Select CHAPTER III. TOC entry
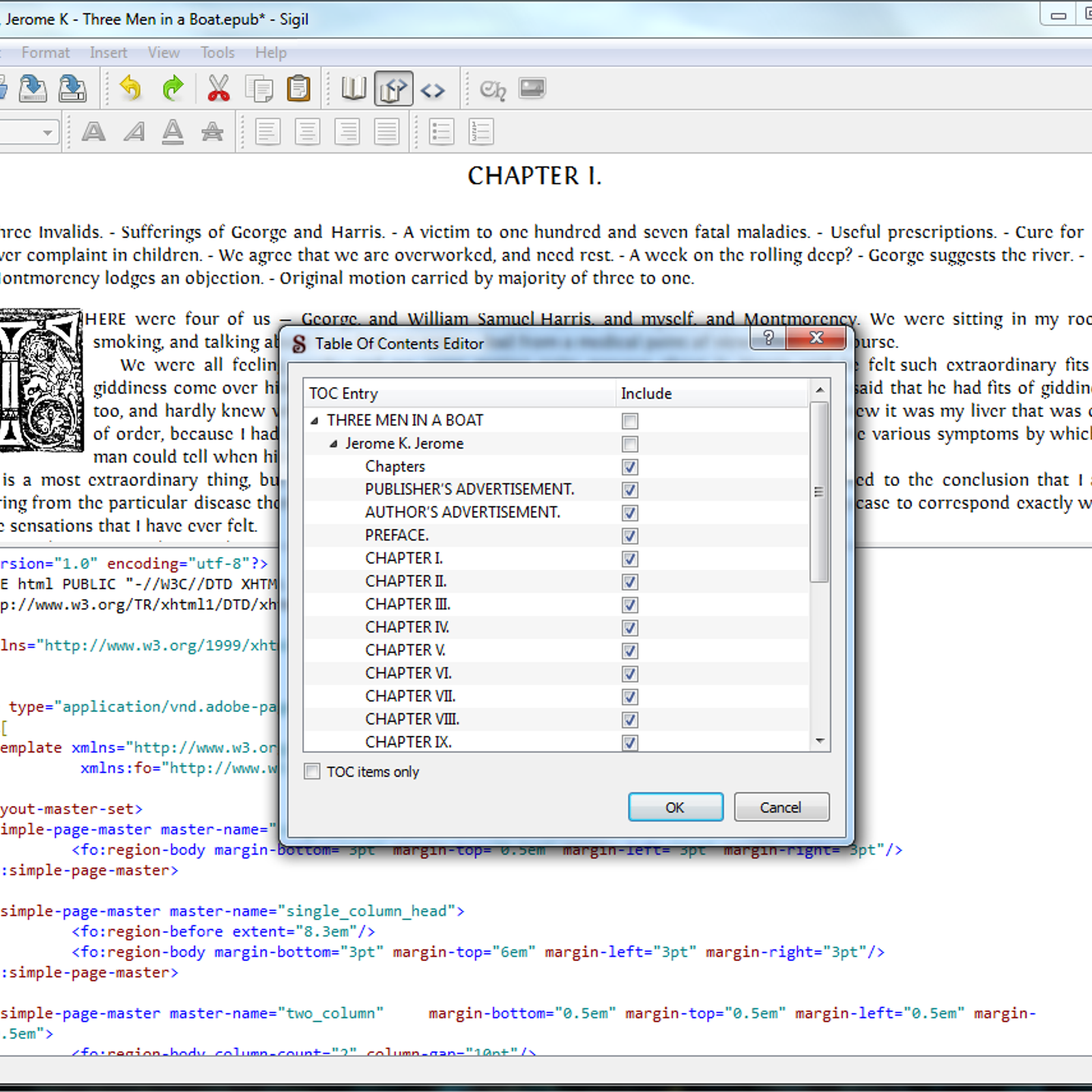Image resolution: width=1092 pixels, height=1092 pixels. (x=407, y=605)
